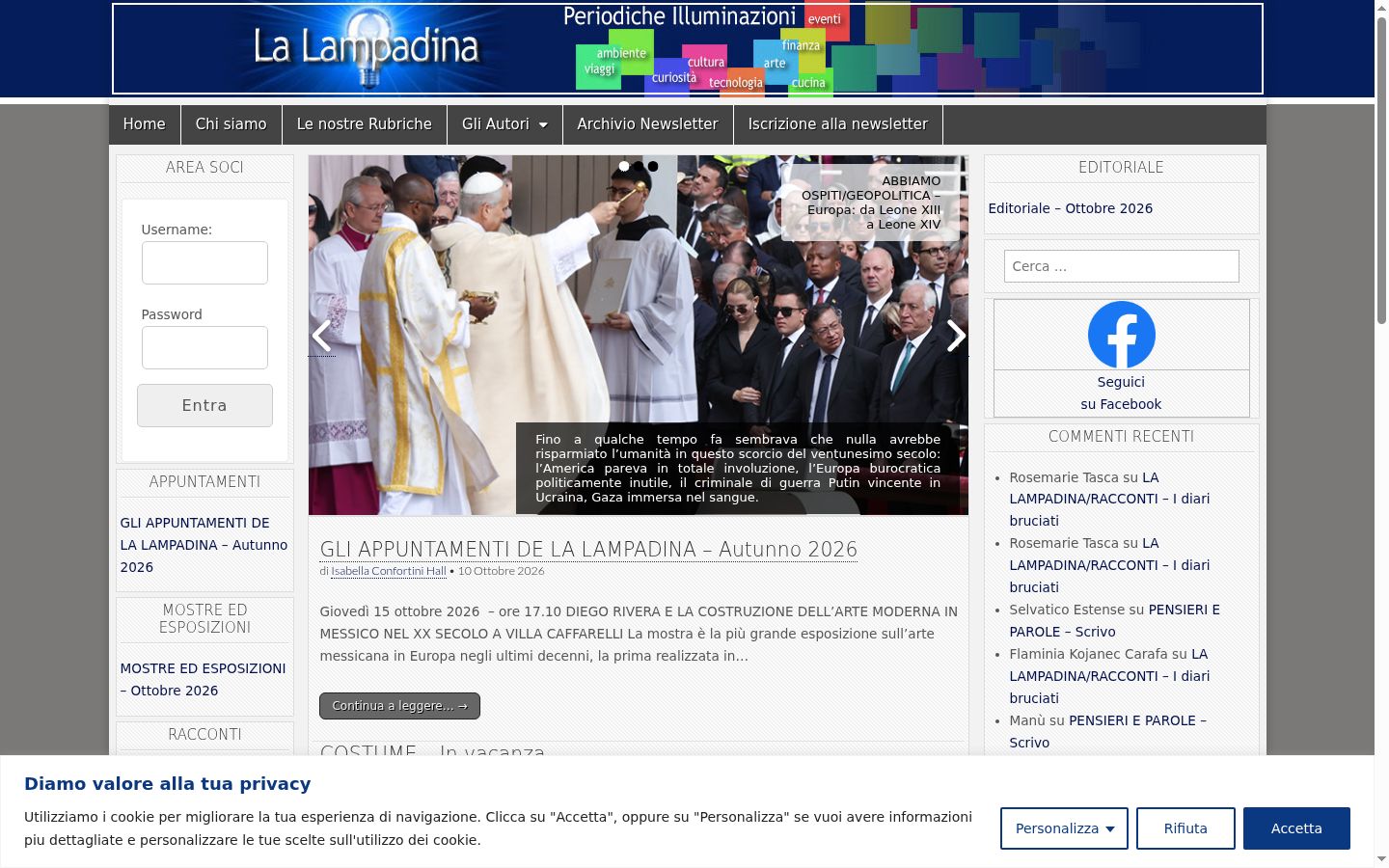The image size is (1389, 868).
Task: Open MOSTRE ED ESPOSIZIONI – Ottobre 2026 link
Action: 203,679
